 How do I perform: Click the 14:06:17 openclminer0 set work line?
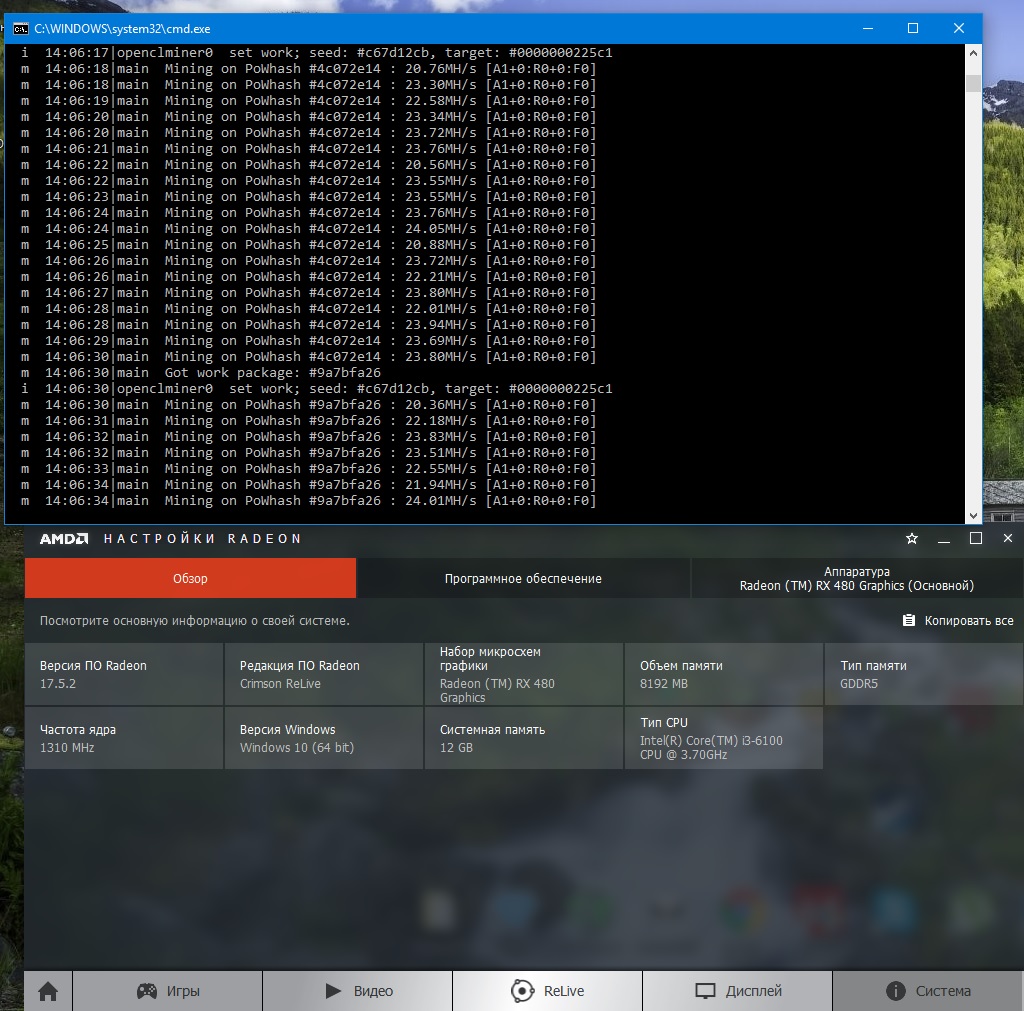pos(316,53)
